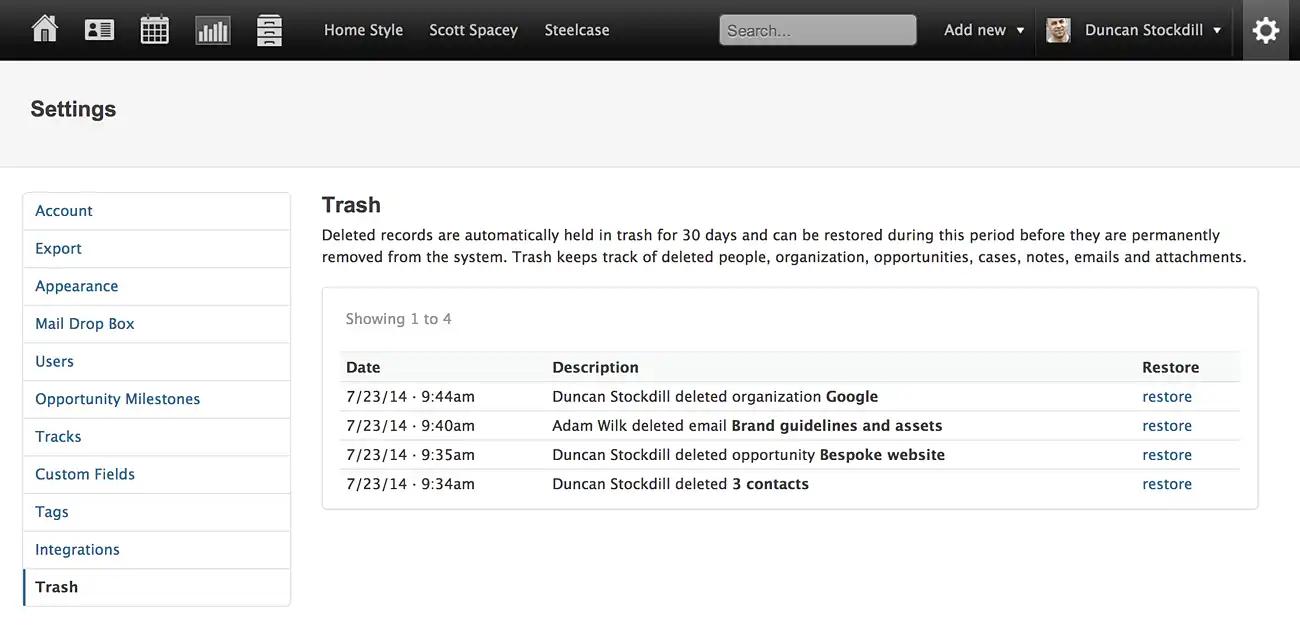Open the Home Style recent link
Screen dimensions: 1300x630
pos(364,30)
